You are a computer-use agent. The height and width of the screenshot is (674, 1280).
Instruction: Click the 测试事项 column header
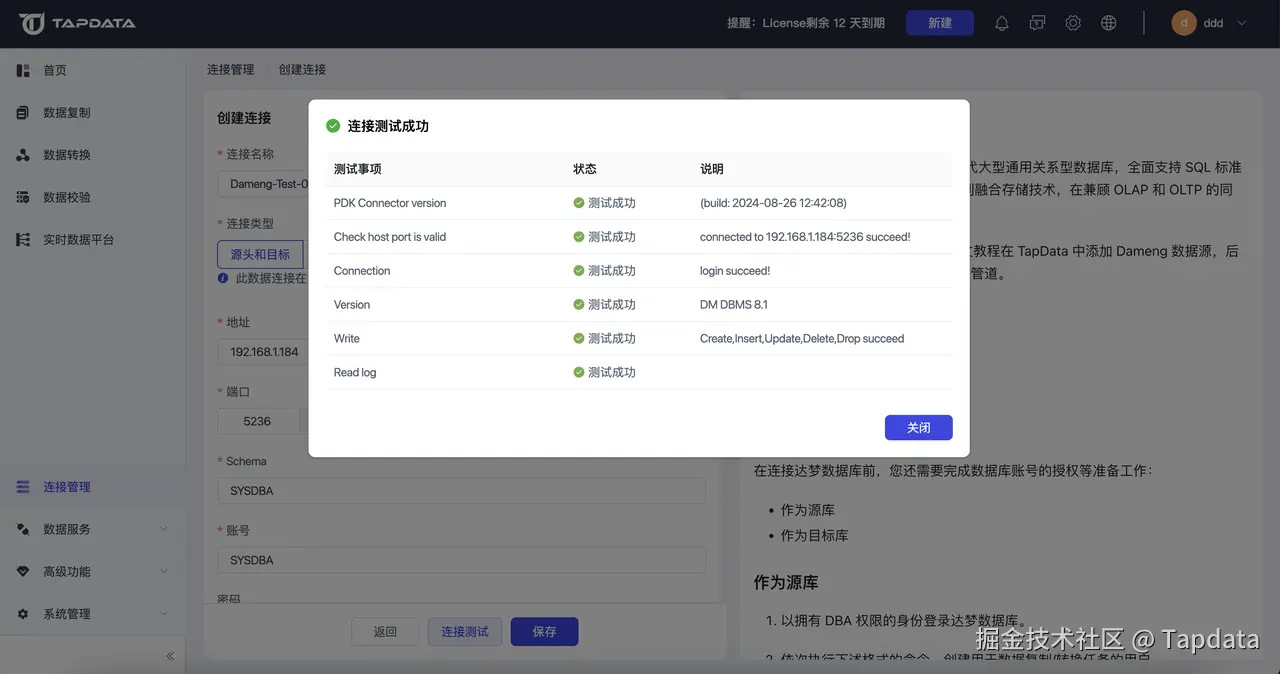click(358, 169)
